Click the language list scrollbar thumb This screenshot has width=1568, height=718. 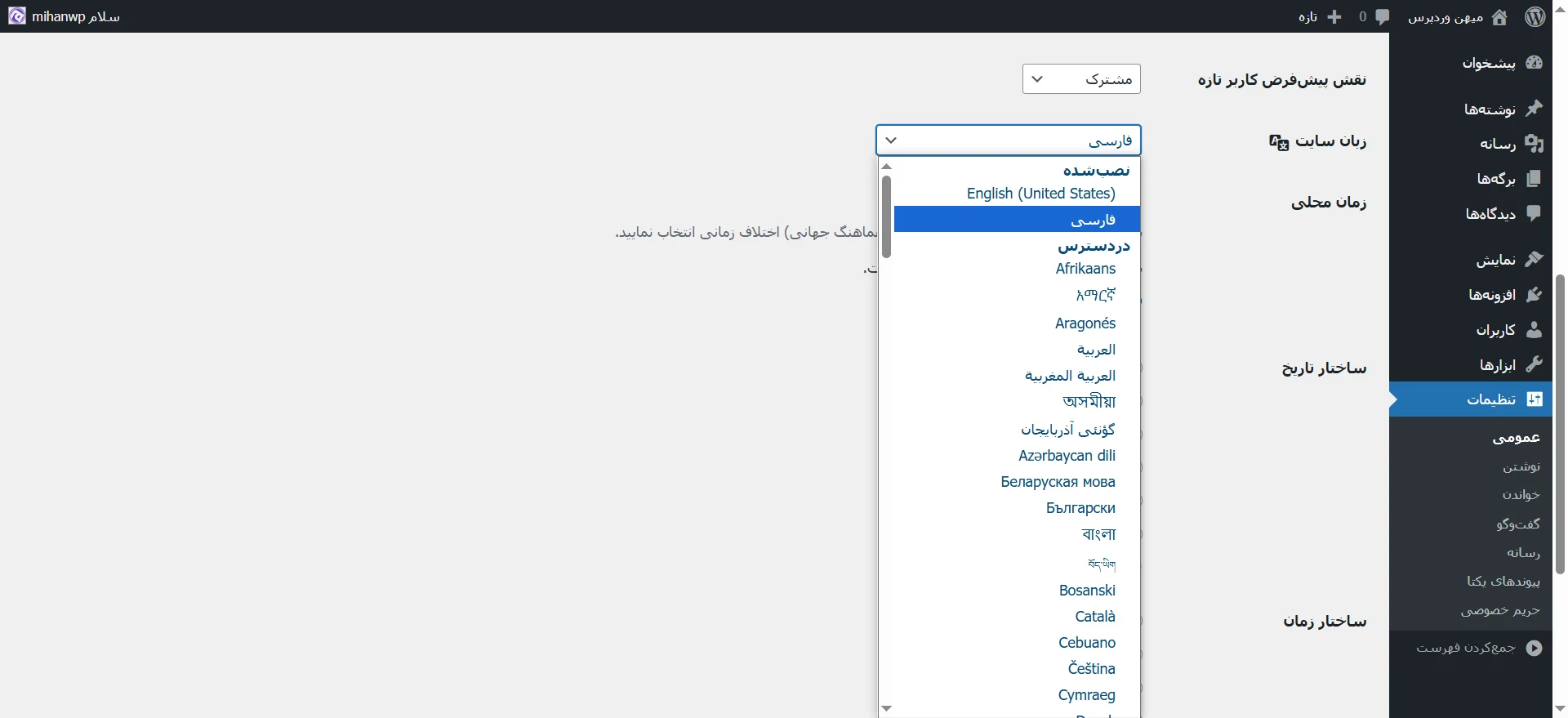pyautogui.click(x=886, y=216)
